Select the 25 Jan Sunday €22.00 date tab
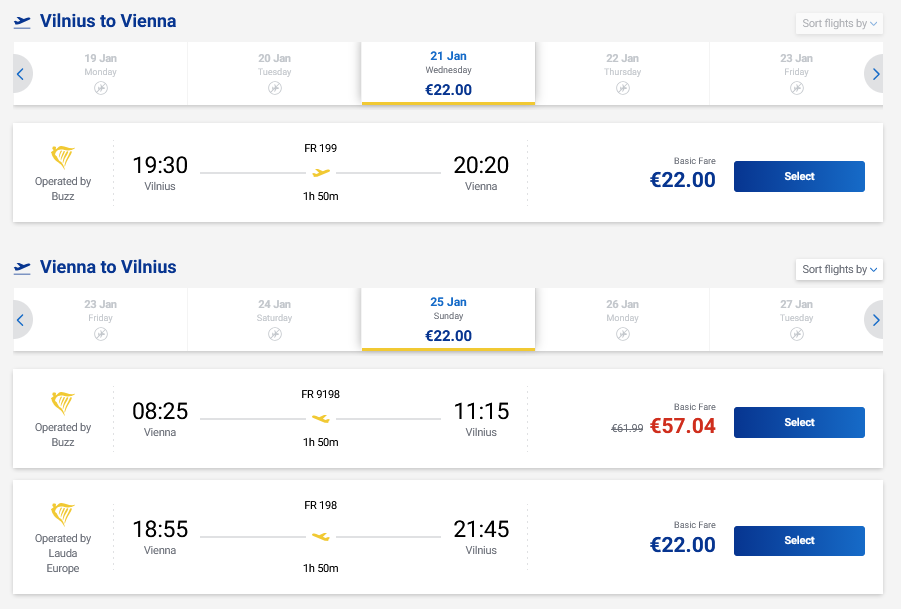The height and width of the screenshot is (609, 901). [x=448, y=319]
